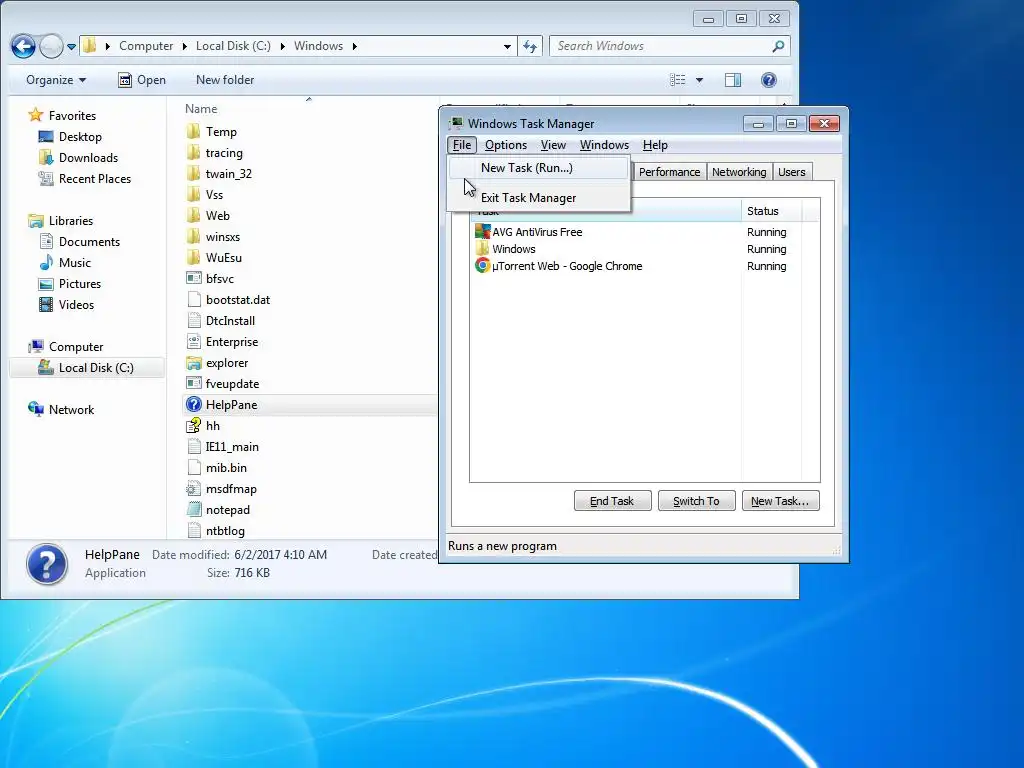
Task: Open Options menu in Task Manager
Action: [x=505, y=145]
